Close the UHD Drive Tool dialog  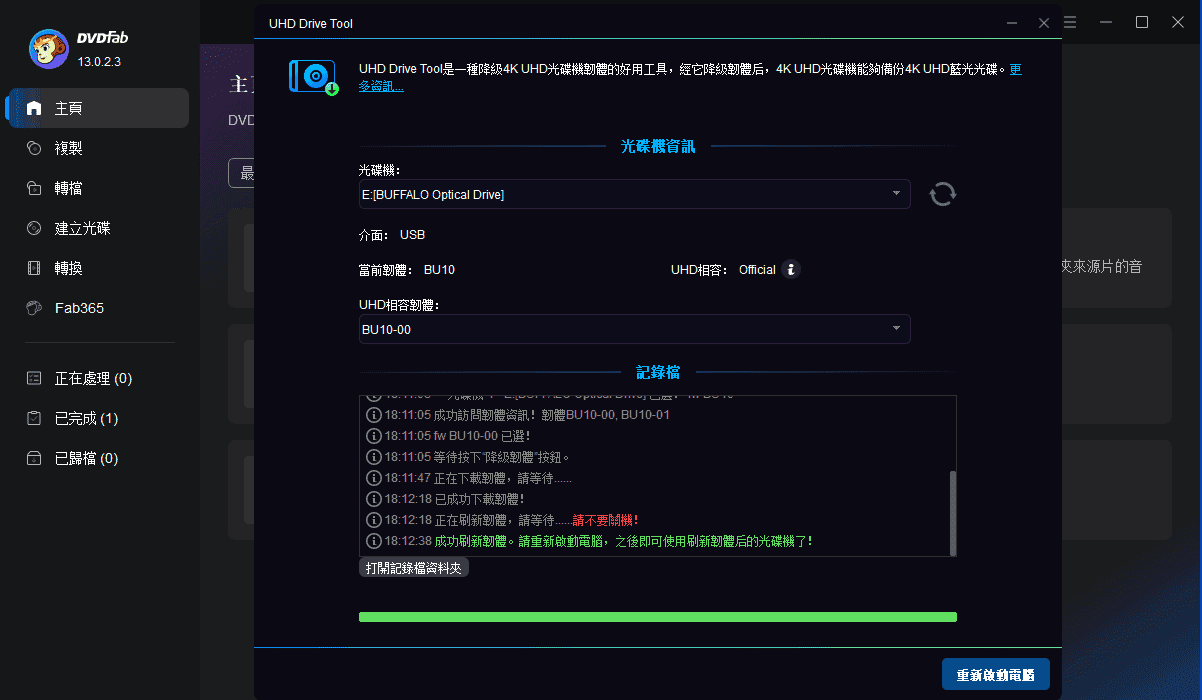click(x=1044, y=22)
